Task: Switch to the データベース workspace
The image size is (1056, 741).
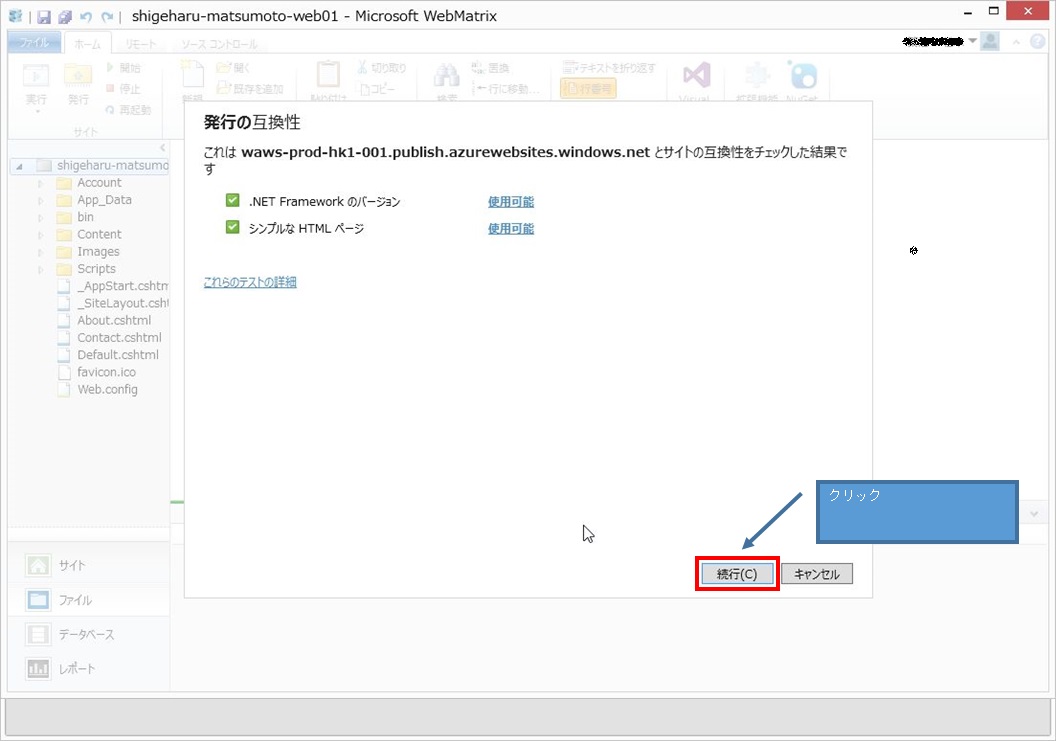Action: (88, 634)
